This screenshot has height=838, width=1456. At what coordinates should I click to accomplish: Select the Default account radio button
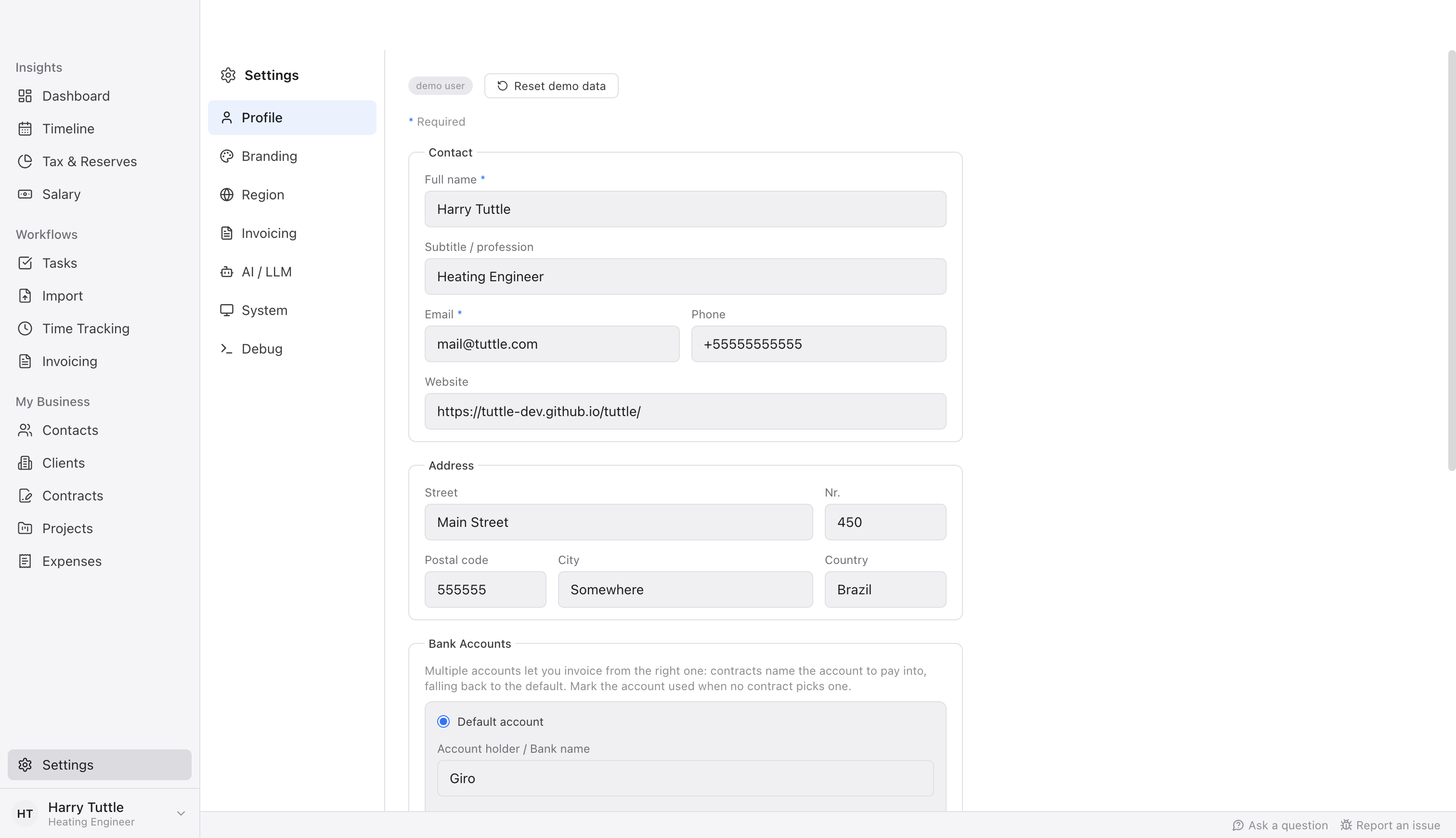443,722
